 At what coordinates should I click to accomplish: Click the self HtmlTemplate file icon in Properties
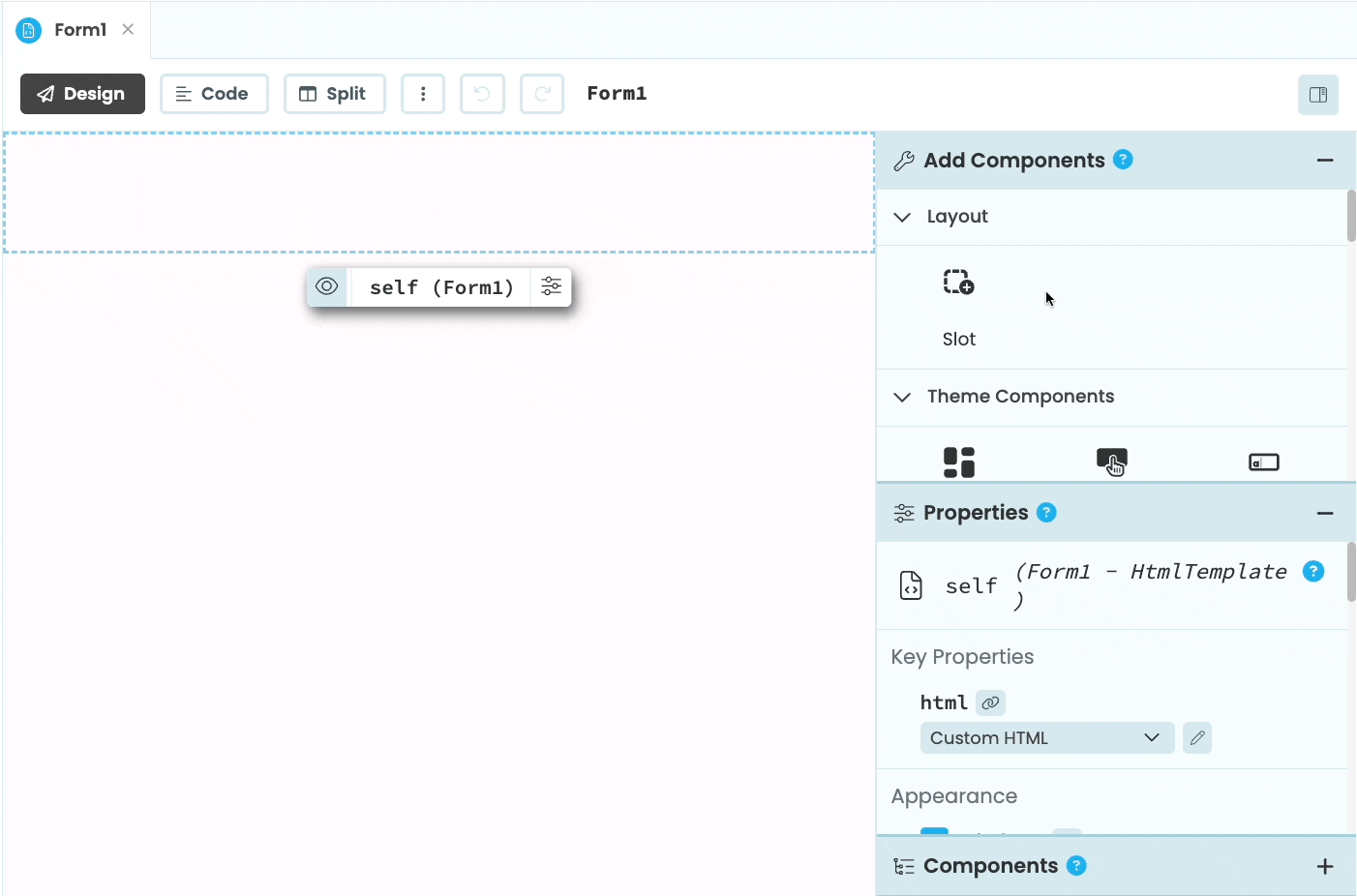[x=911, y=584]
